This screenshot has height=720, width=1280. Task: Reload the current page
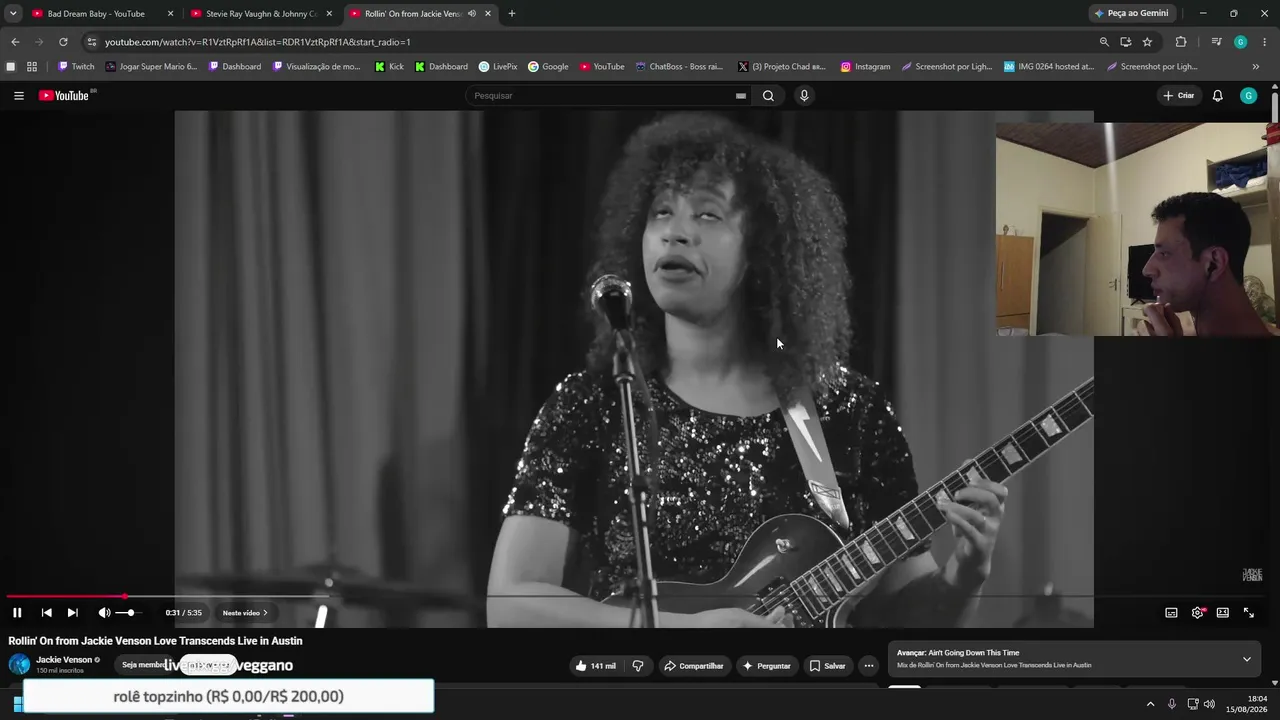click(63, 42)
